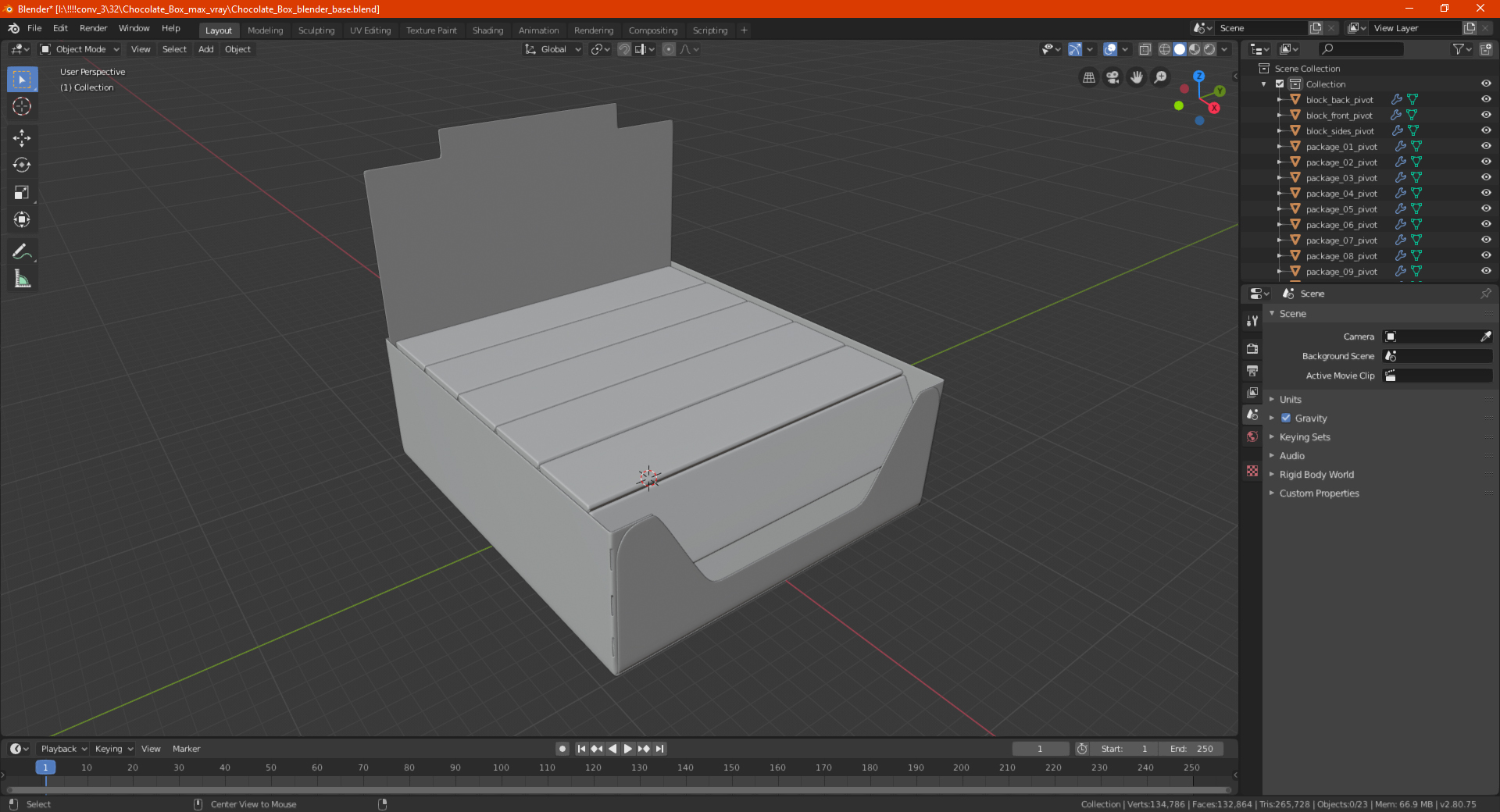Viewport: 1500px width, 812px height.
Task: Play animation in reverse
Action: pyautogui.click(x=612, y=749)
